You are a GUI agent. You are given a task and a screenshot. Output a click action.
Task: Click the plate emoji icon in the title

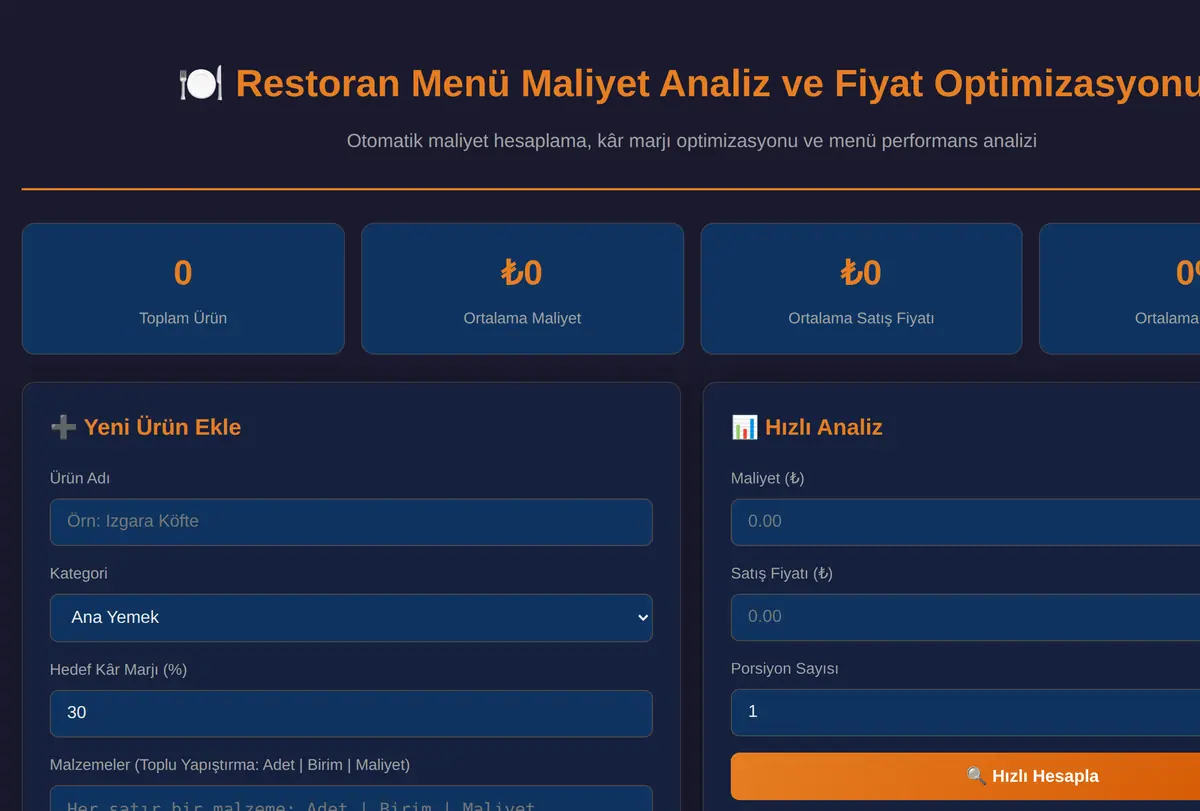coord(200,83)
